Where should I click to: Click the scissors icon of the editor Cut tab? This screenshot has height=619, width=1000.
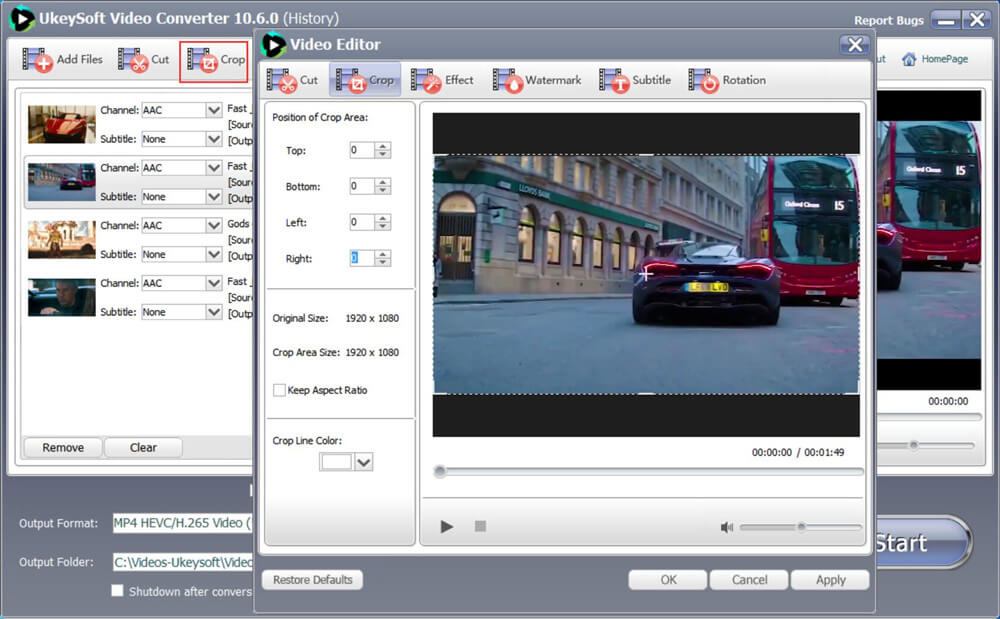coord(282,80)
